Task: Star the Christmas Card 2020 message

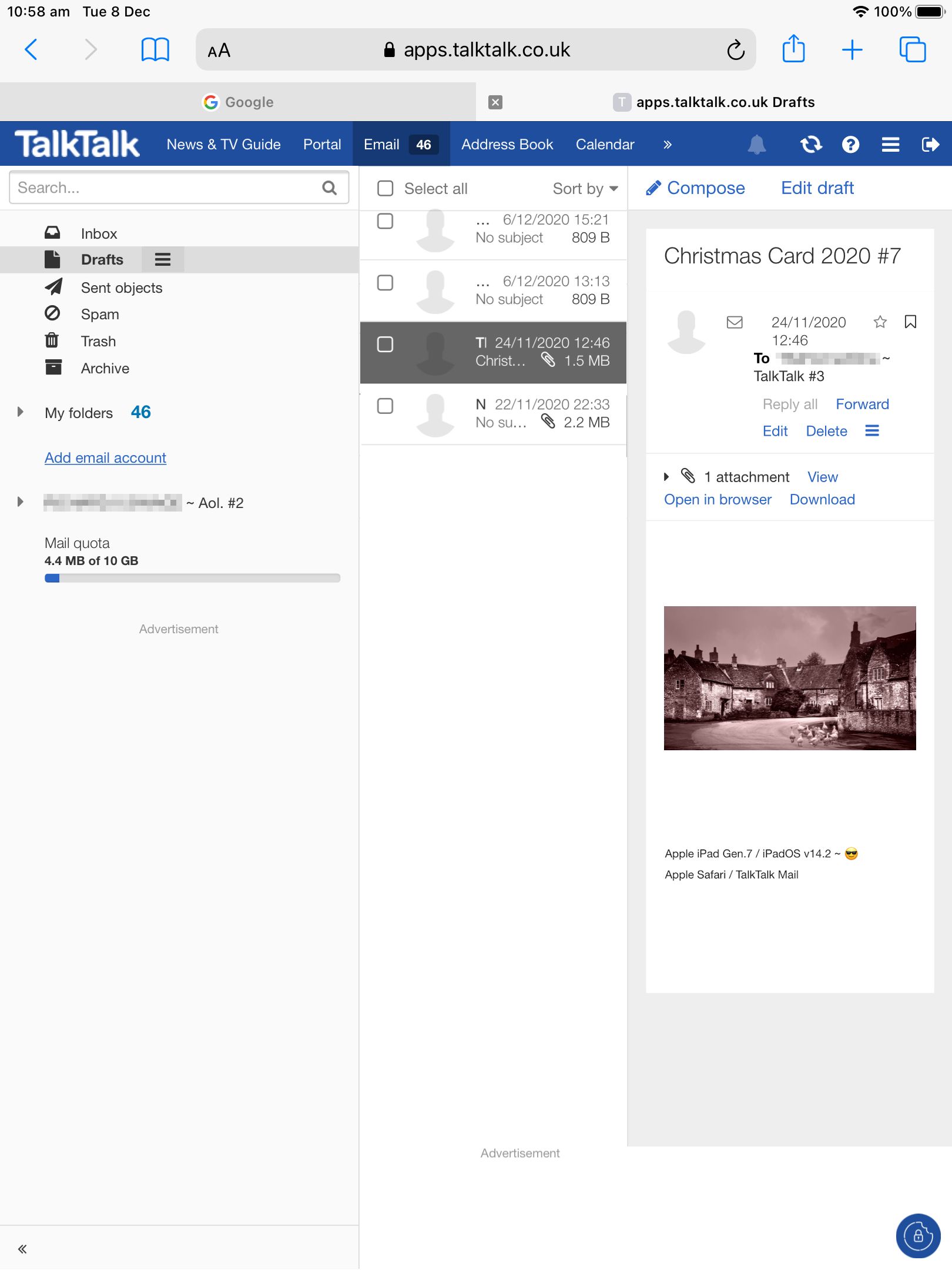Action: (x=880, y=322)
